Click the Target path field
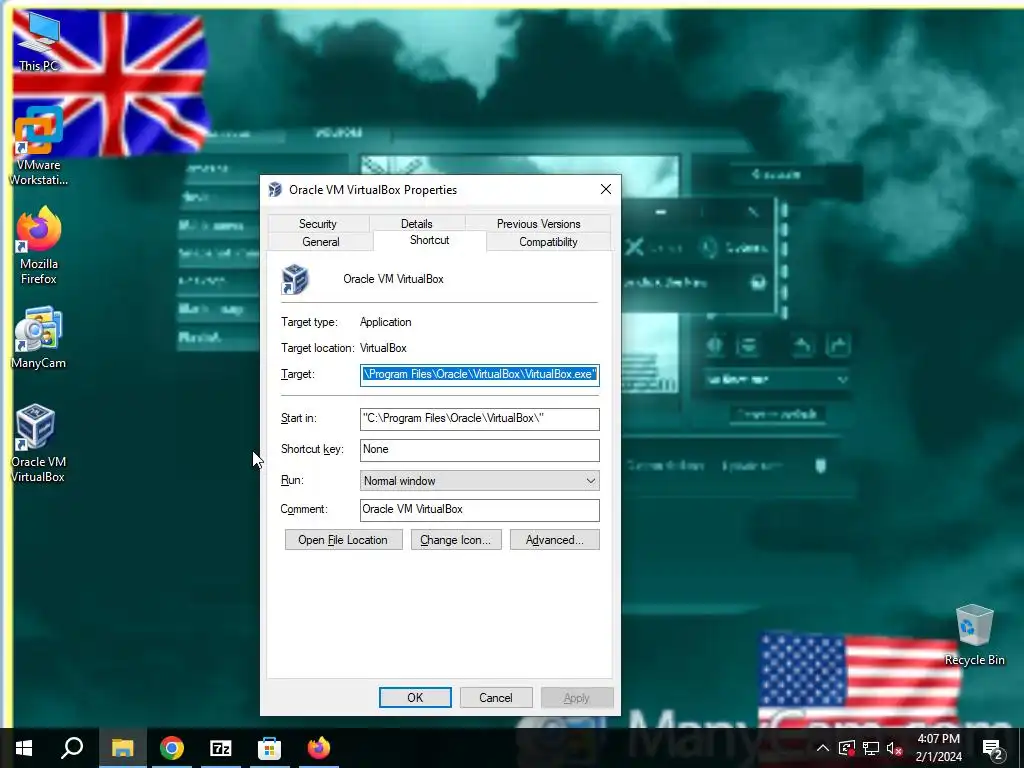Image resolution: width=1024 pixels, height=768 pixels. coord(479,374)
